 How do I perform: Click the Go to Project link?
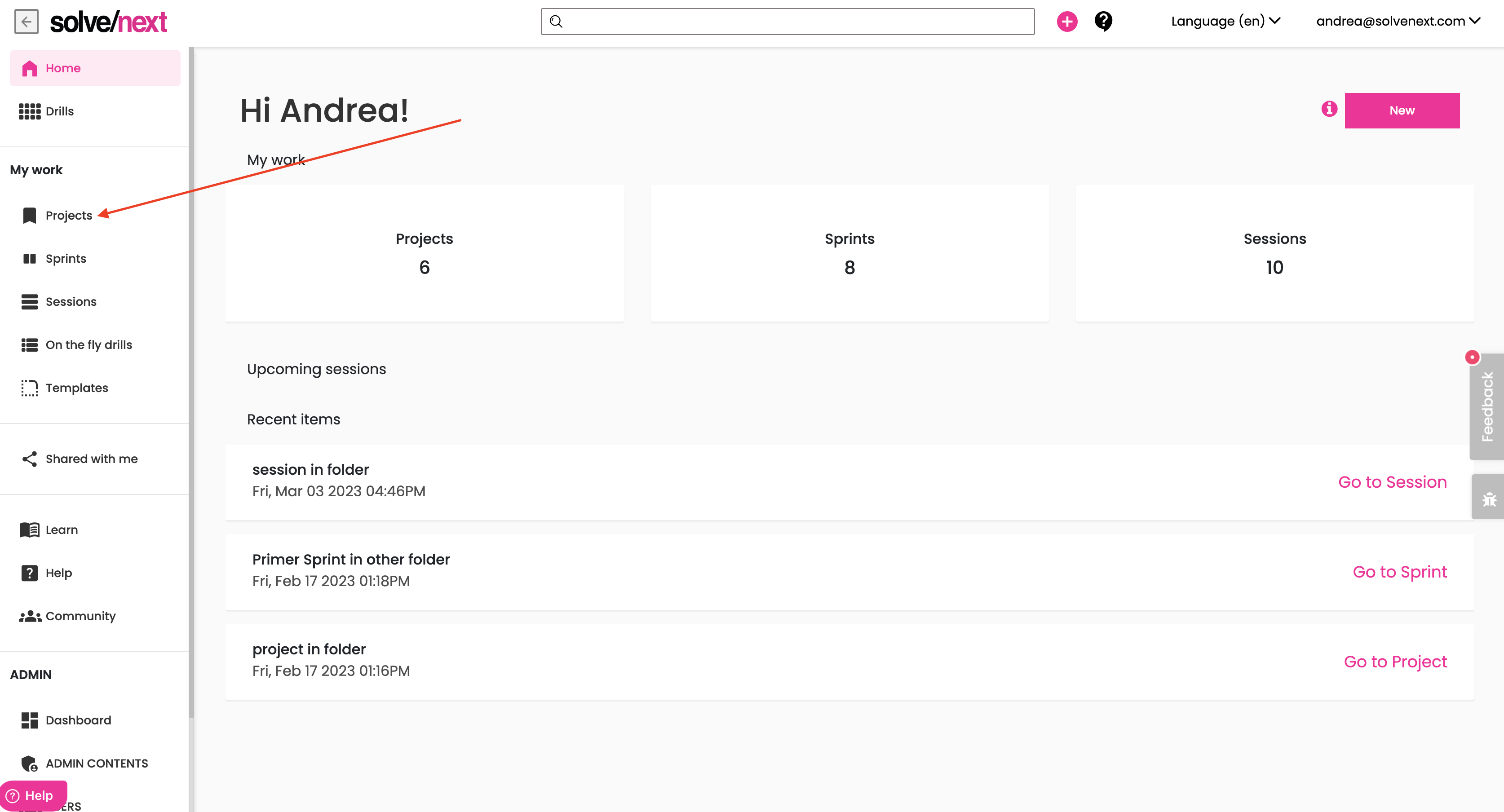1395,662
